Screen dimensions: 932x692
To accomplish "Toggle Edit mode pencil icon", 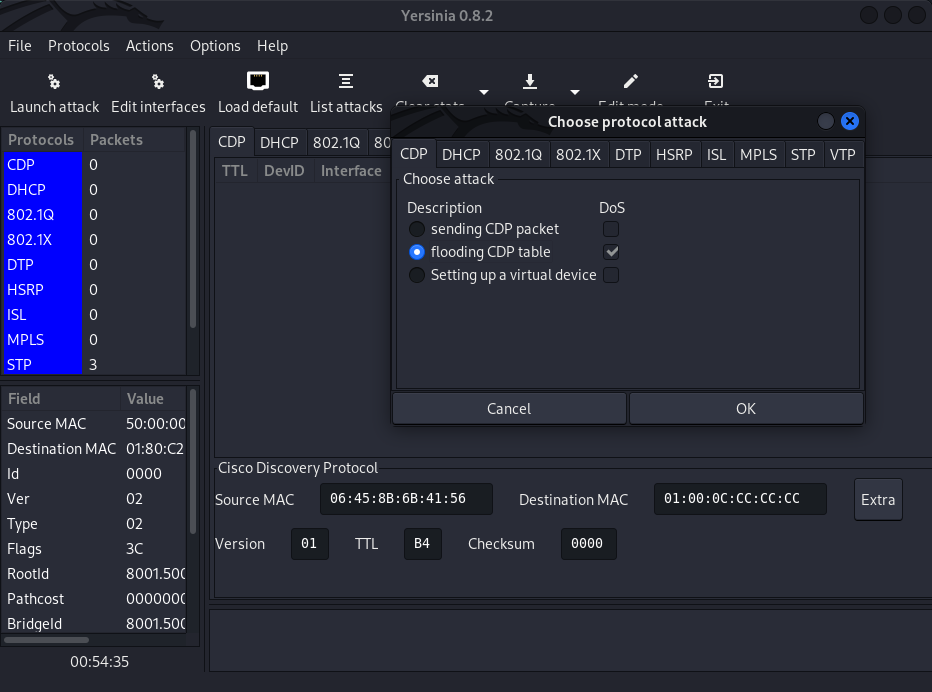I will [x=630, y=82].
